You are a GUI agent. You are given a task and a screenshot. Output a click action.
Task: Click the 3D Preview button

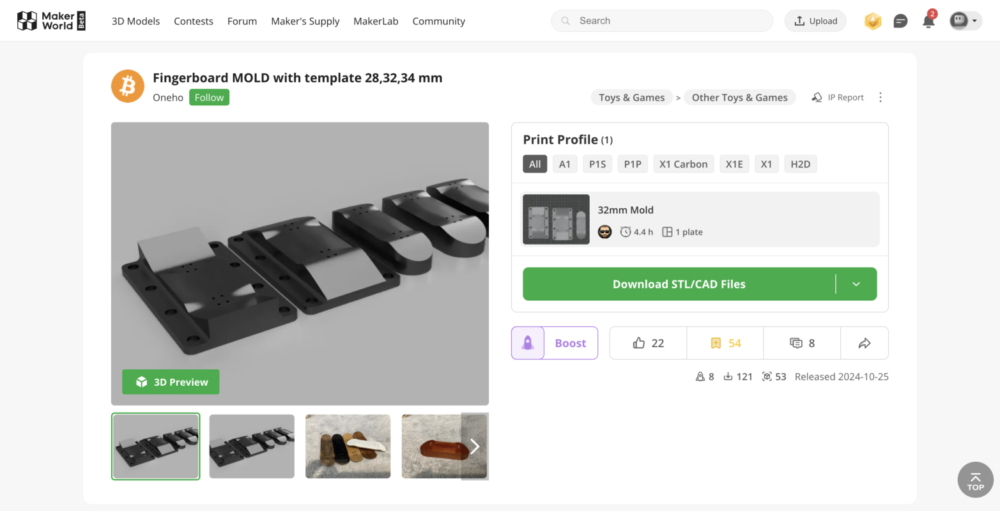pyautogui.click(x=171, y=382)
